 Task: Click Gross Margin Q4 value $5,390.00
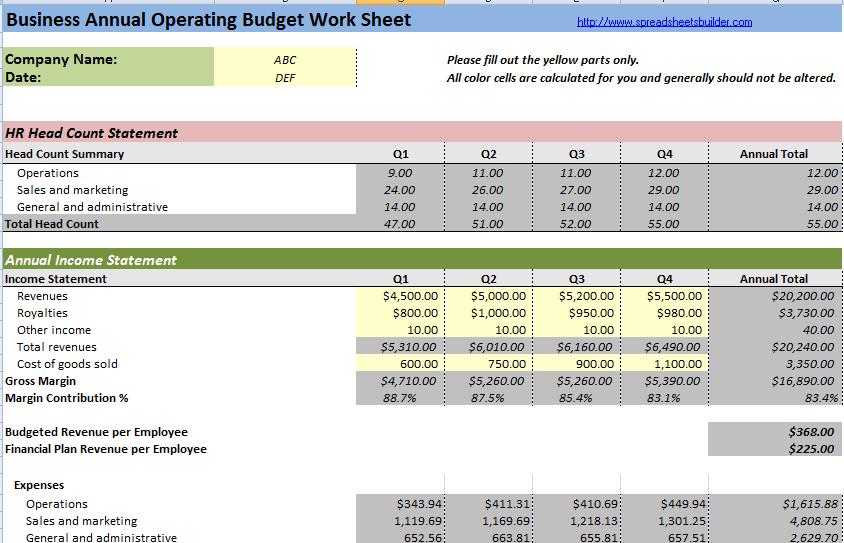pos(665,381)
